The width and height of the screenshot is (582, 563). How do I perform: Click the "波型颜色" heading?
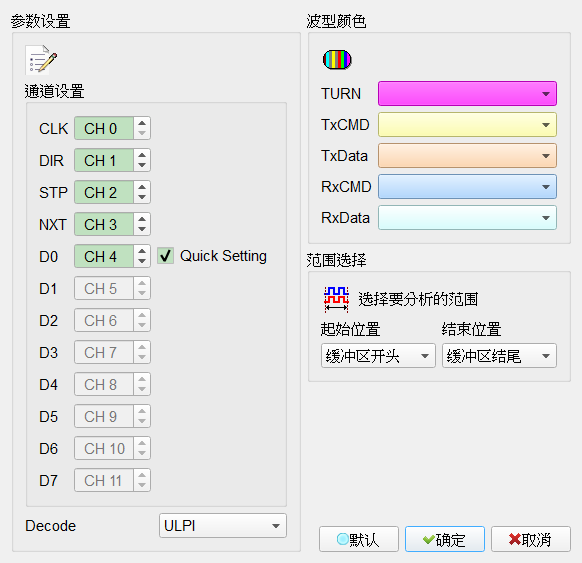336,21
